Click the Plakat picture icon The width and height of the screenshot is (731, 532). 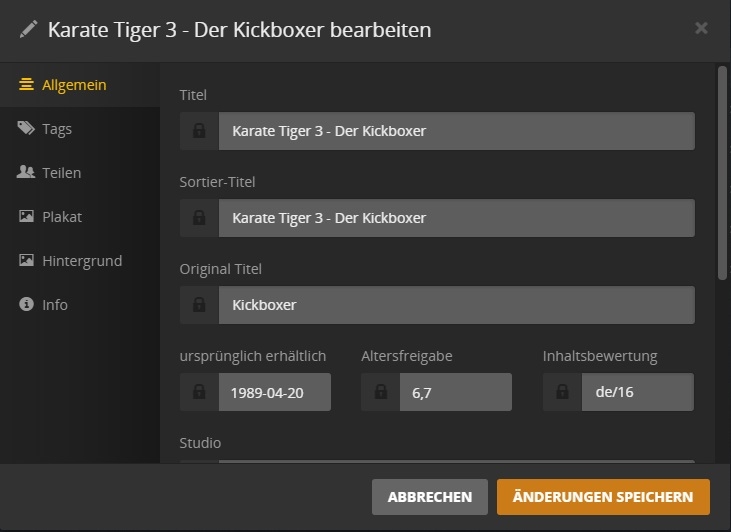pos(26,216)
